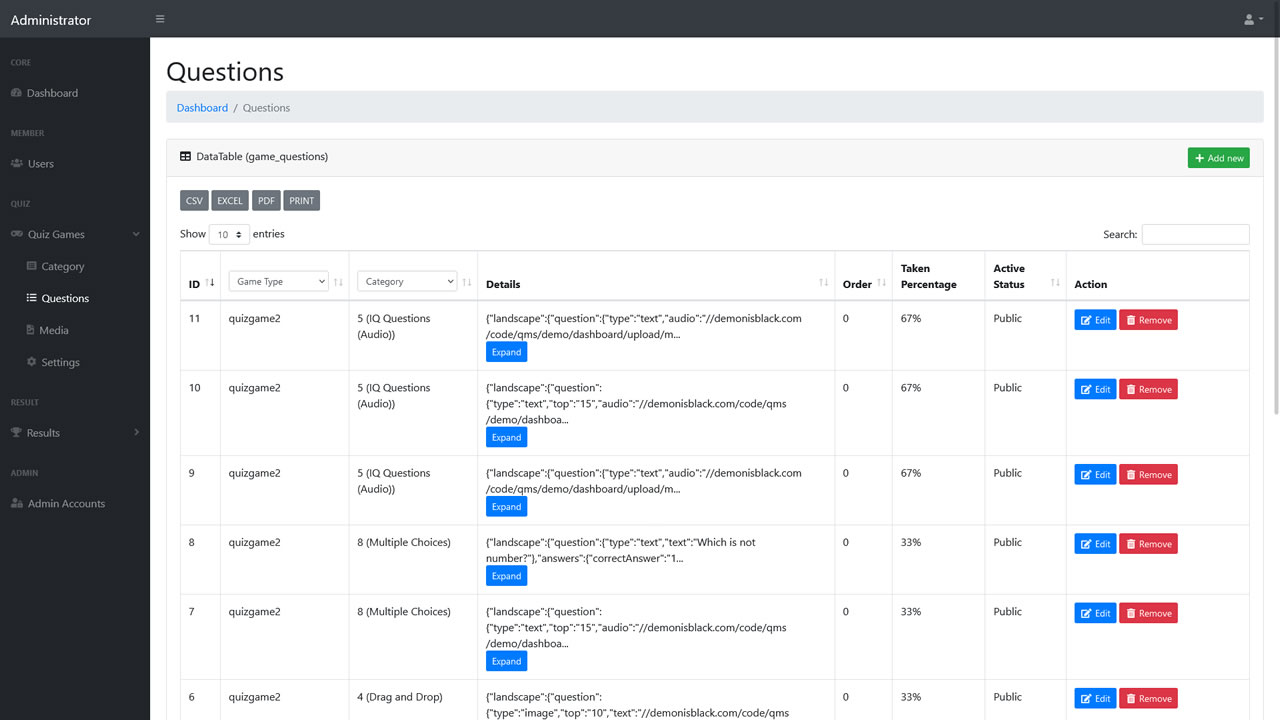Screen dimensions: 1280x720
Task: Sort table by ID column arrows
Action: (x=210, y=283)
